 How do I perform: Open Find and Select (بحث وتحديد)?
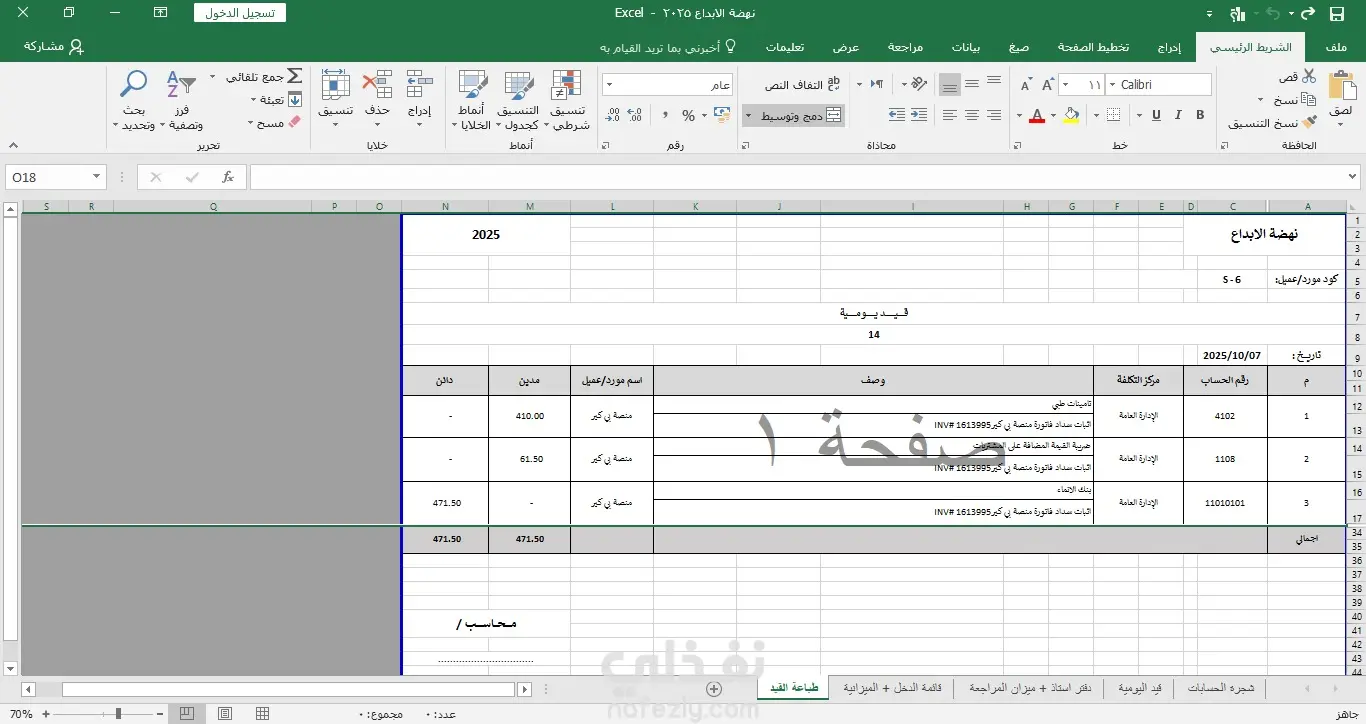(134, 100)
